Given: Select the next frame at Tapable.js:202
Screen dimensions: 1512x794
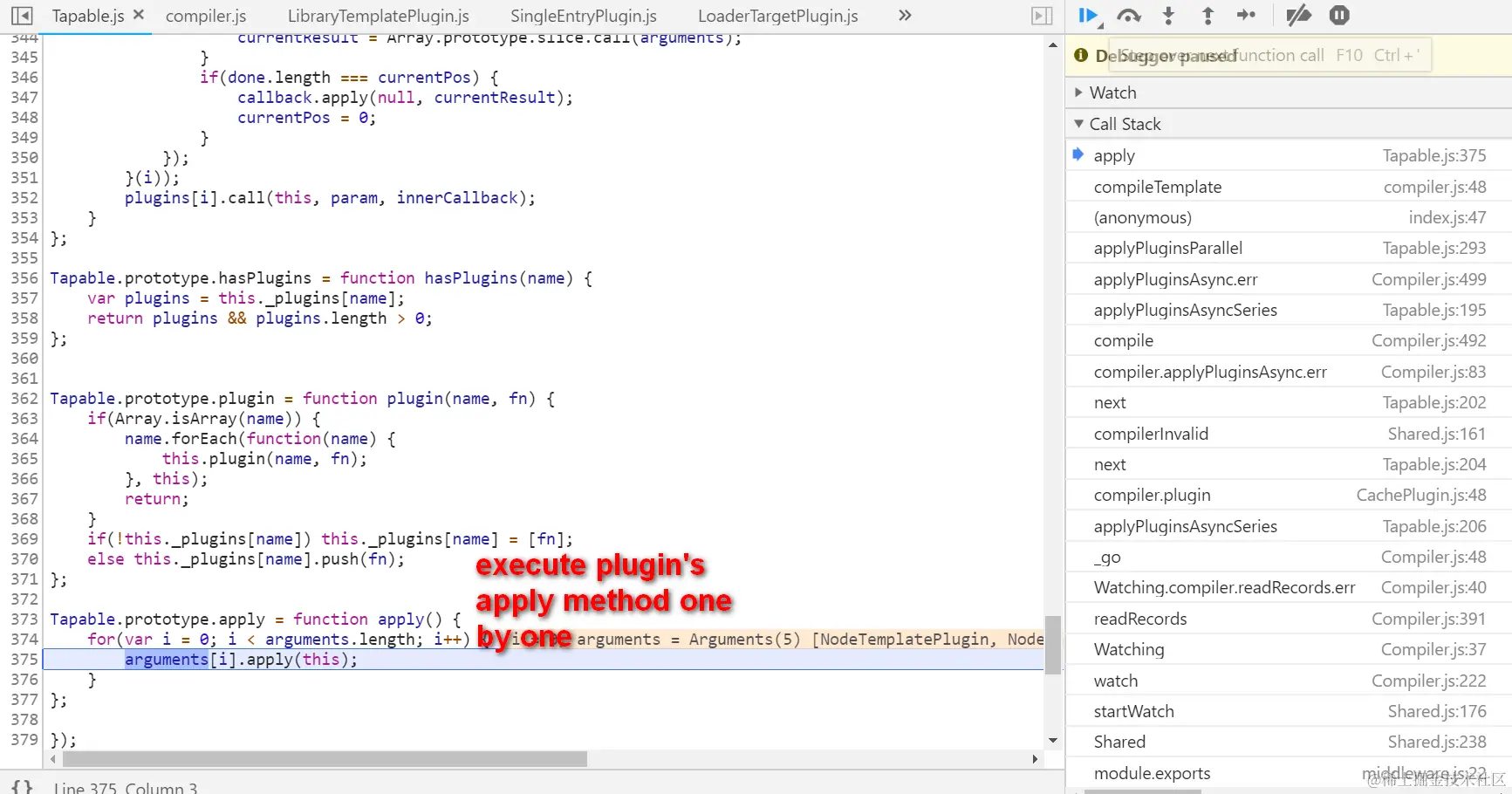Looking at the screenshot, I should coord(1288,402).
